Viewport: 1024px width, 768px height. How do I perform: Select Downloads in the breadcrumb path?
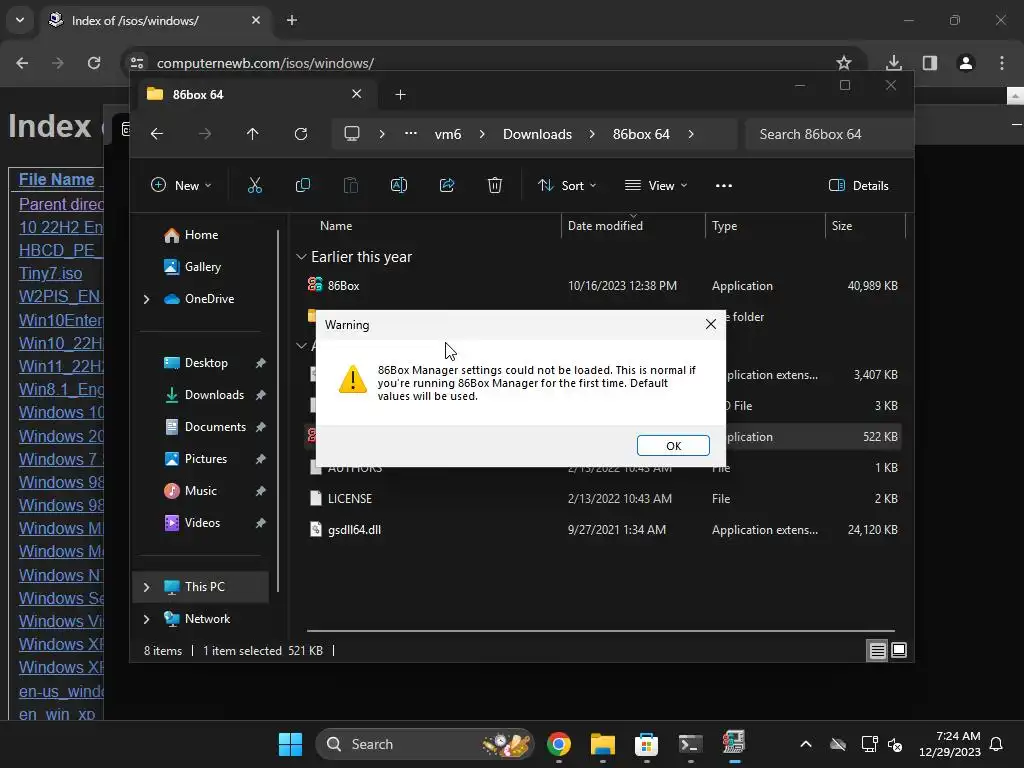point(537,134)
